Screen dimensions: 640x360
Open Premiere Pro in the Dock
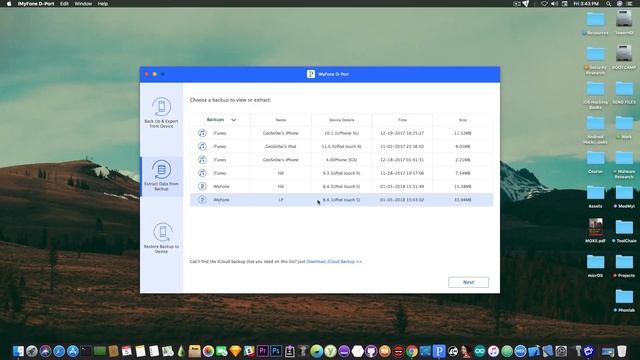click(x=262, y=351)
